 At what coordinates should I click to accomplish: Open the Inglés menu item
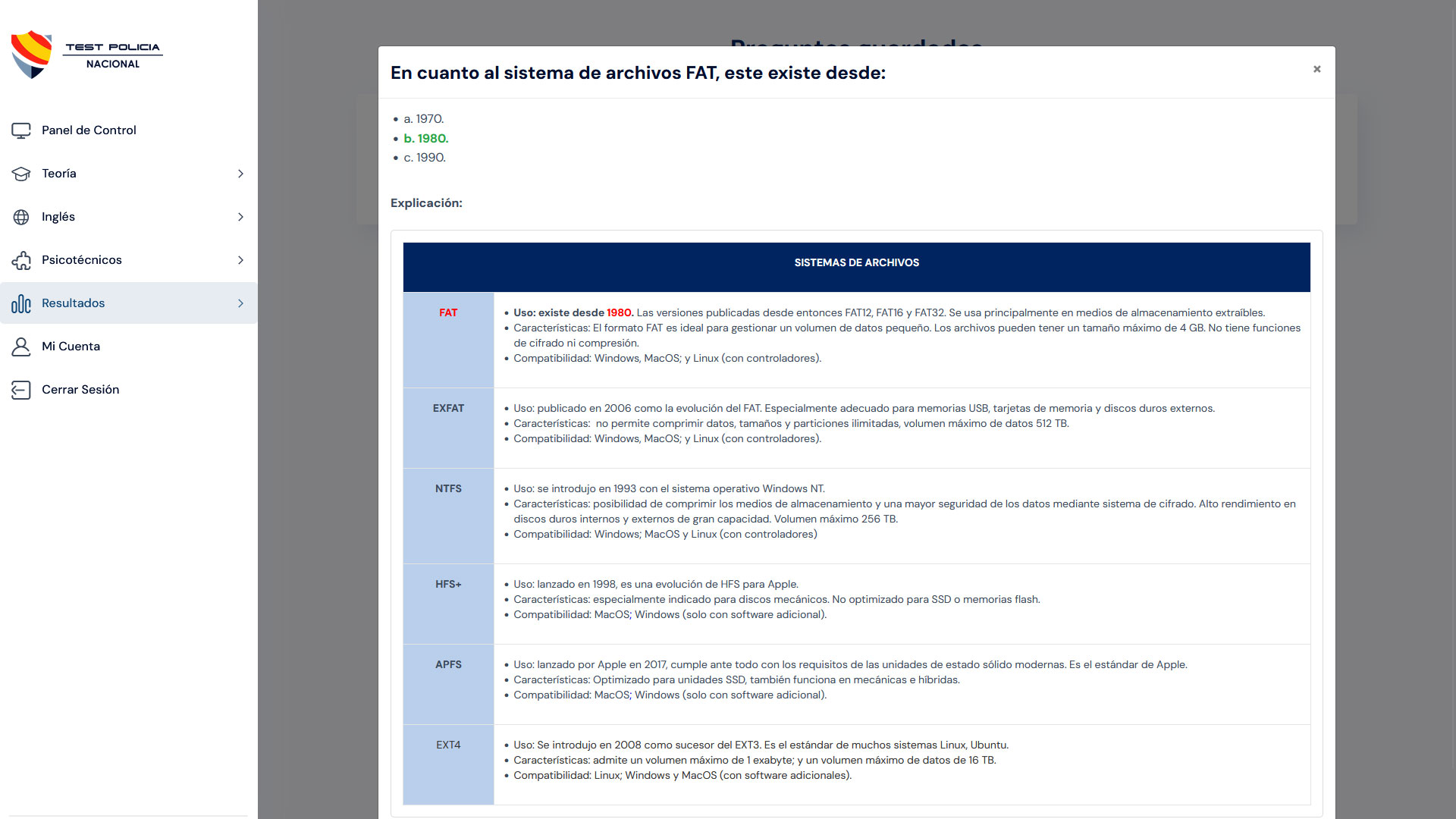pos(129,217)
